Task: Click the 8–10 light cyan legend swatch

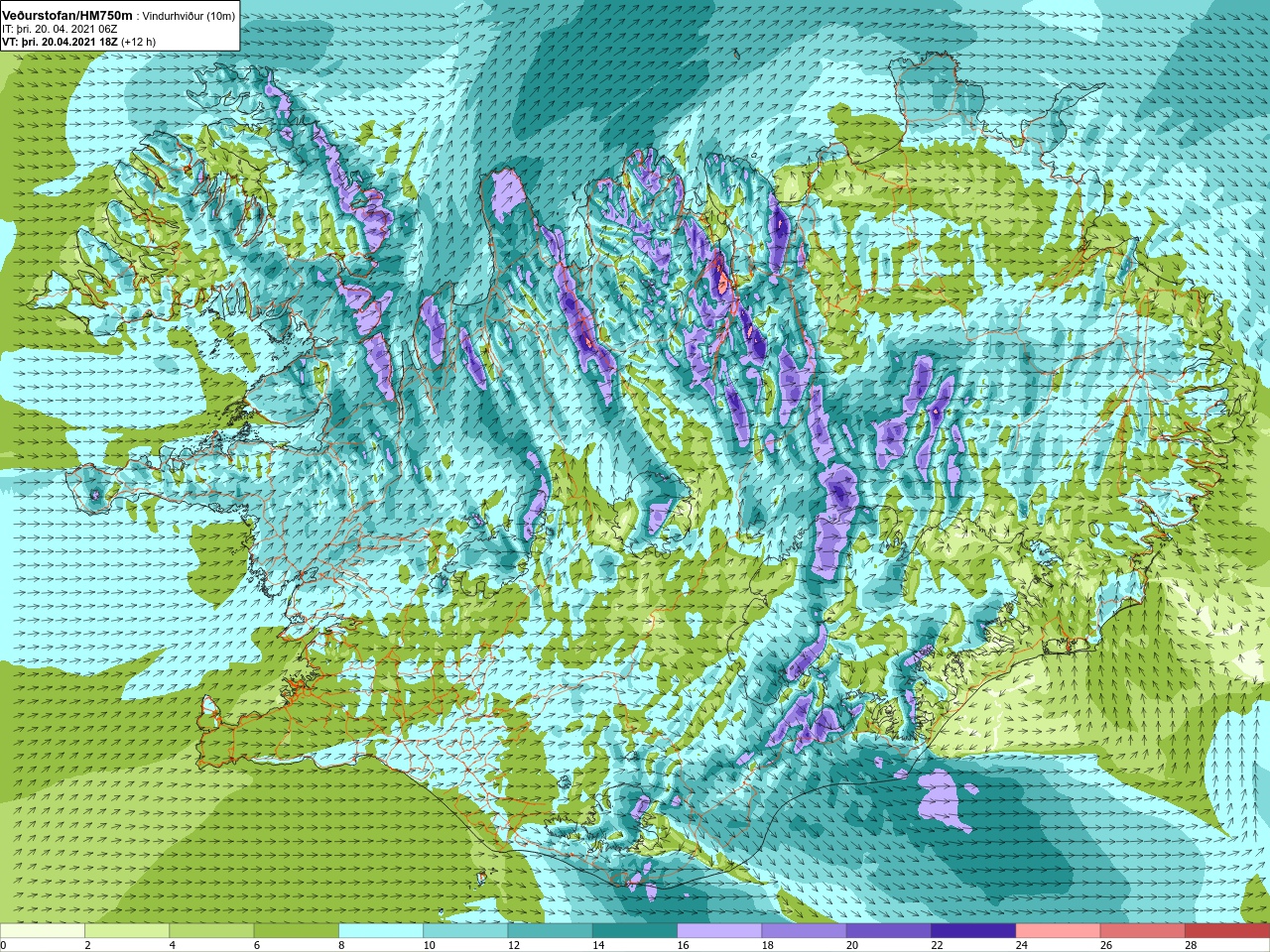Action: (x=381, y=931)
